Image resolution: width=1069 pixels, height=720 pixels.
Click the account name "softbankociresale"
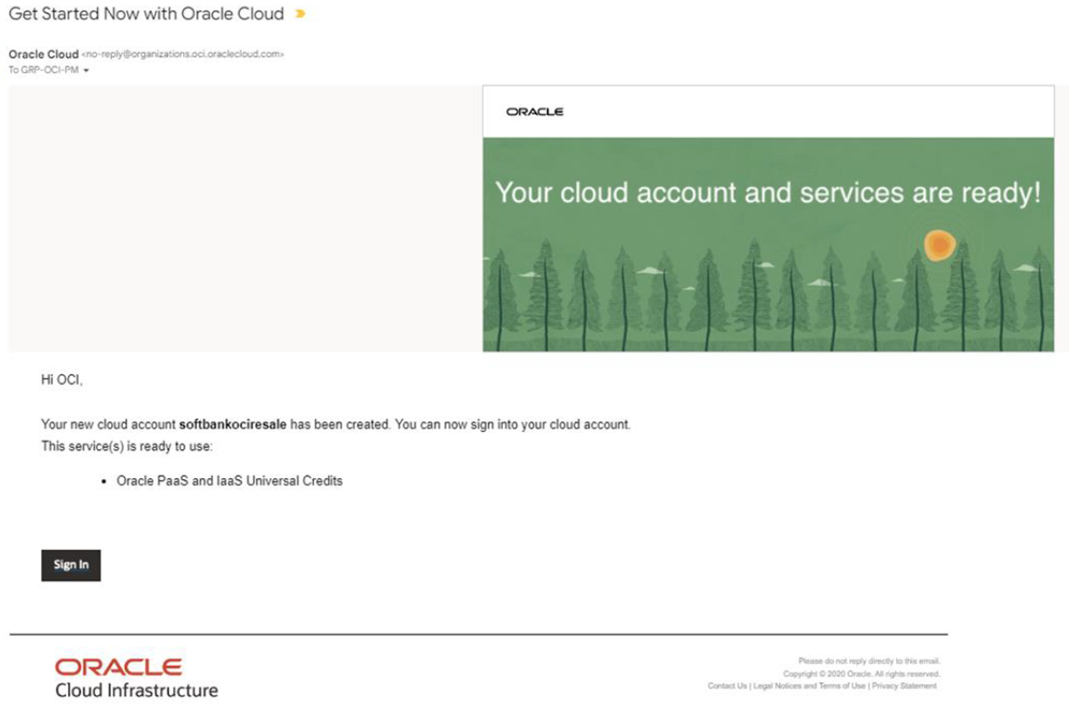click(232, 425)
